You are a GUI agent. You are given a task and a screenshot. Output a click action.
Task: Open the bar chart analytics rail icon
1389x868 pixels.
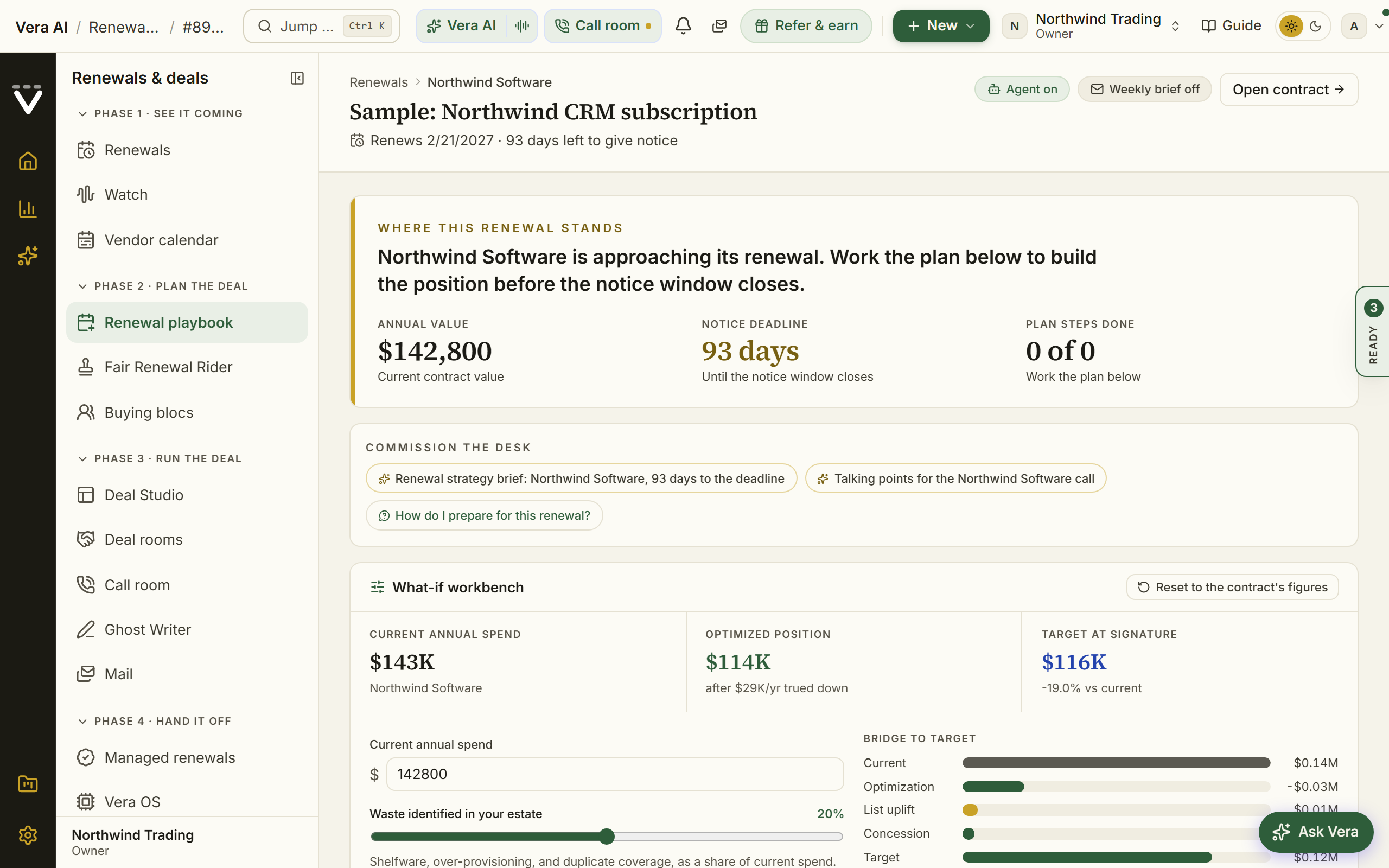click(x=28, y=209)
